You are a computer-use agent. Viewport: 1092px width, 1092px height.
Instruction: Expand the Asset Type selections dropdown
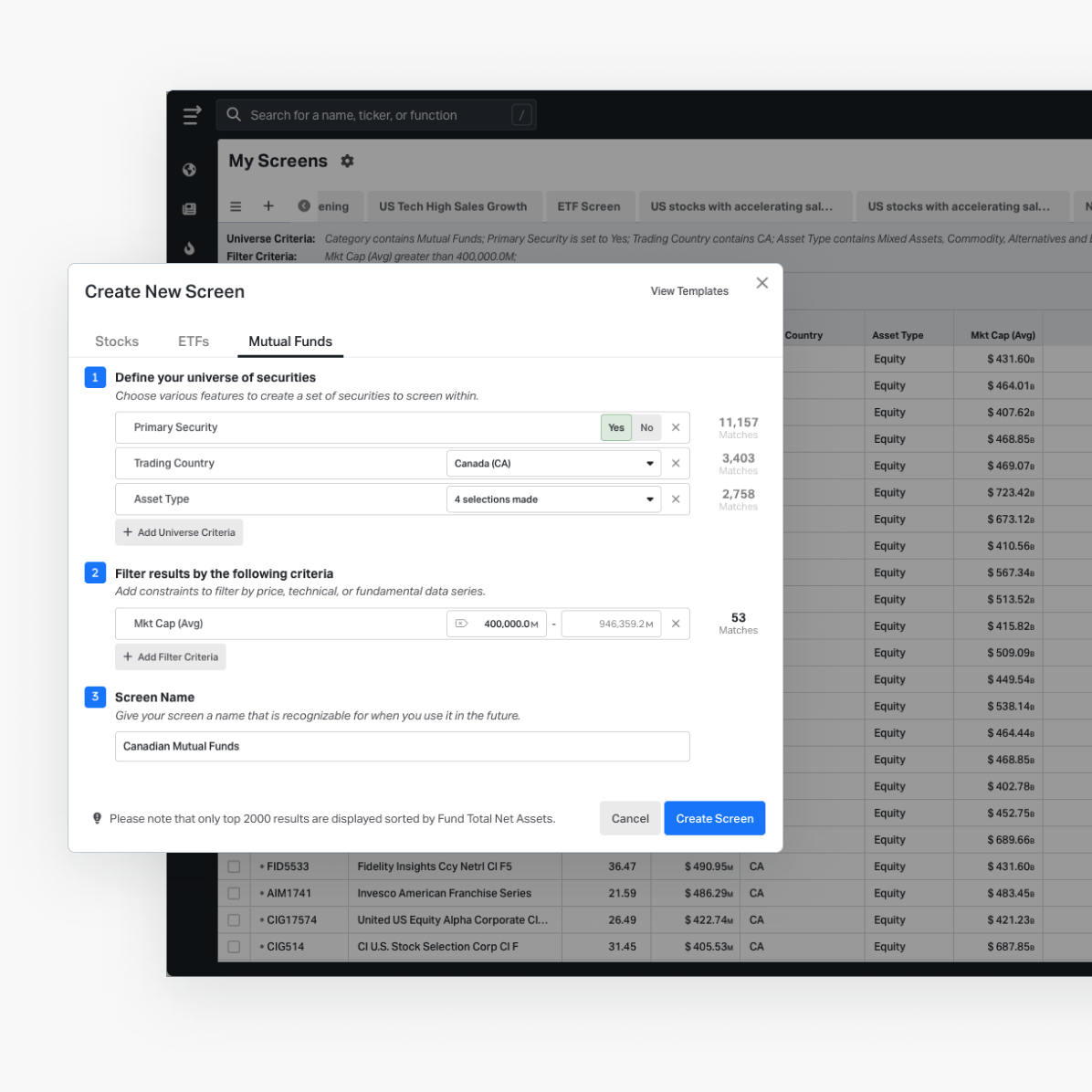click(x=553, y=499)
